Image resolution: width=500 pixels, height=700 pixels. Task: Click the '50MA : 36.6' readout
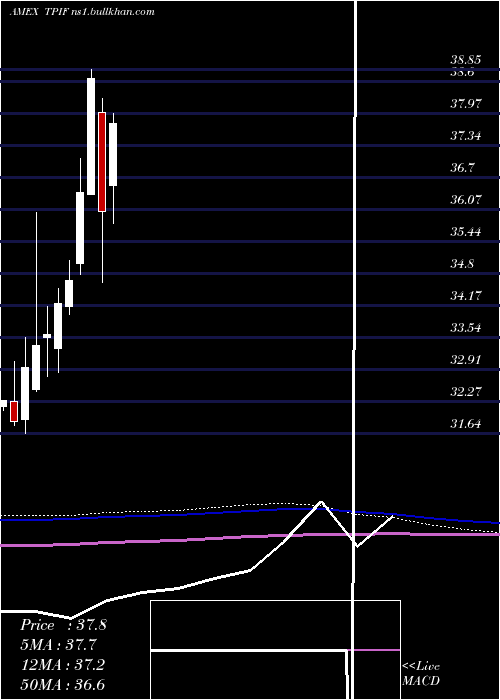tap(63, 684)
